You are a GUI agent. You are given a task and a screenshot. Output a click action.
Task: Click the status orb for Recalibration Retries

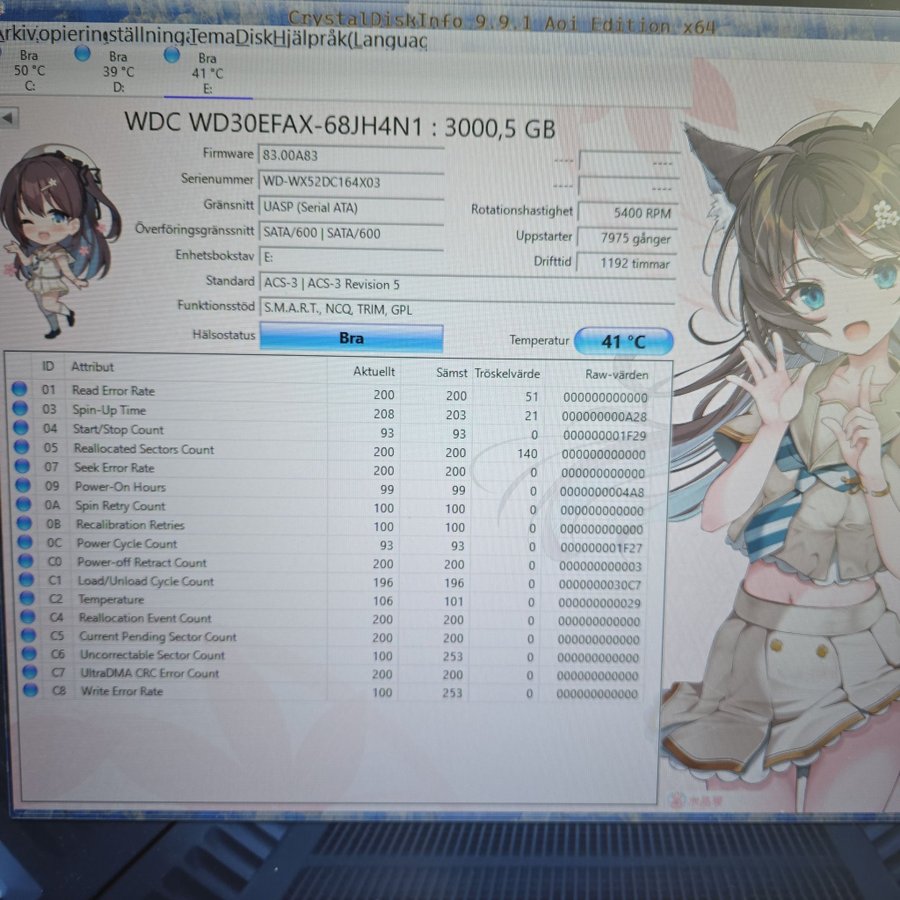[x=24, y=523]
